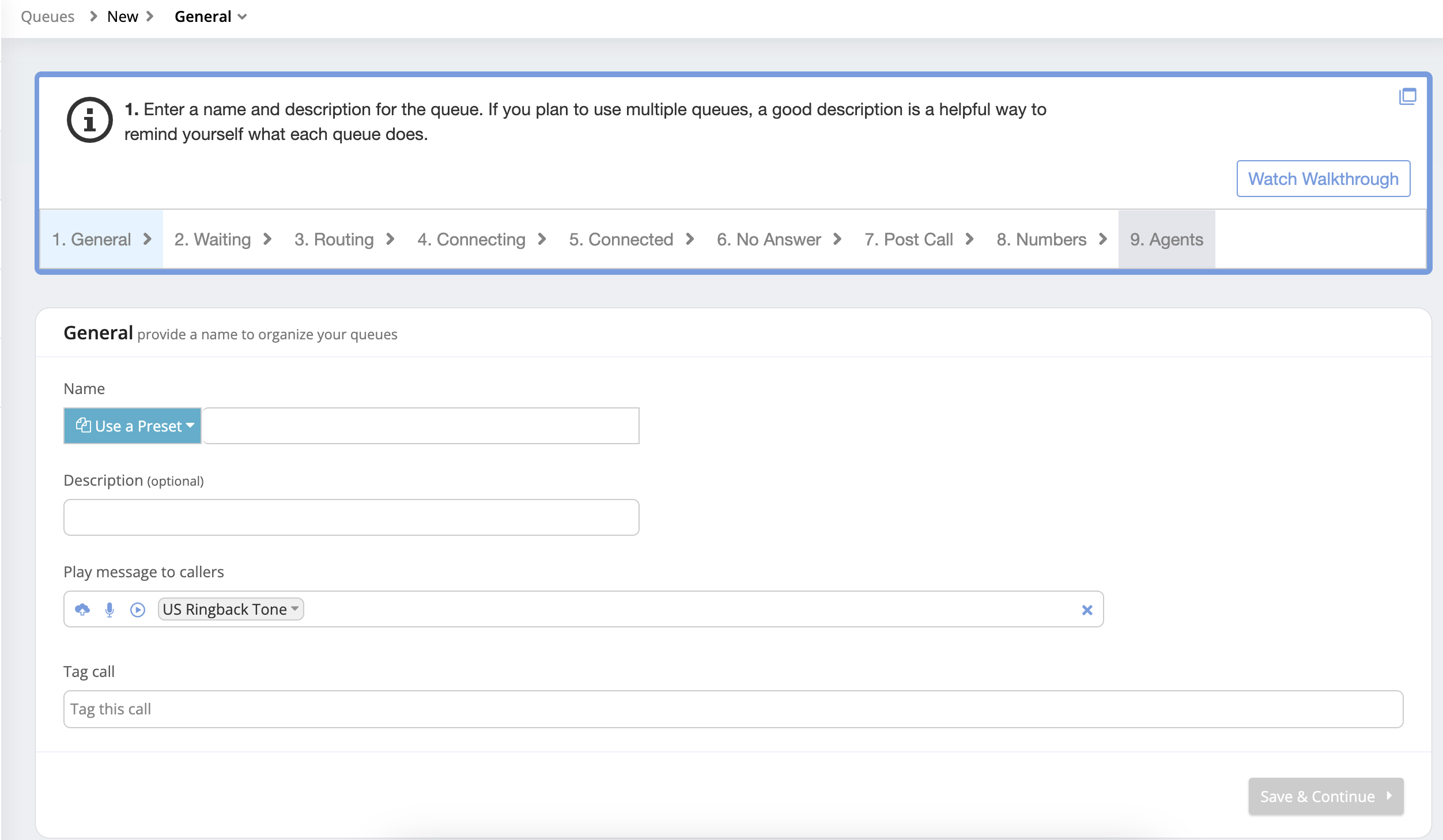Screen dimensions: 1443x840
Task: Expand the General breadcrumb dropdown
Action: pyautogui.click(x=242, y=16)
